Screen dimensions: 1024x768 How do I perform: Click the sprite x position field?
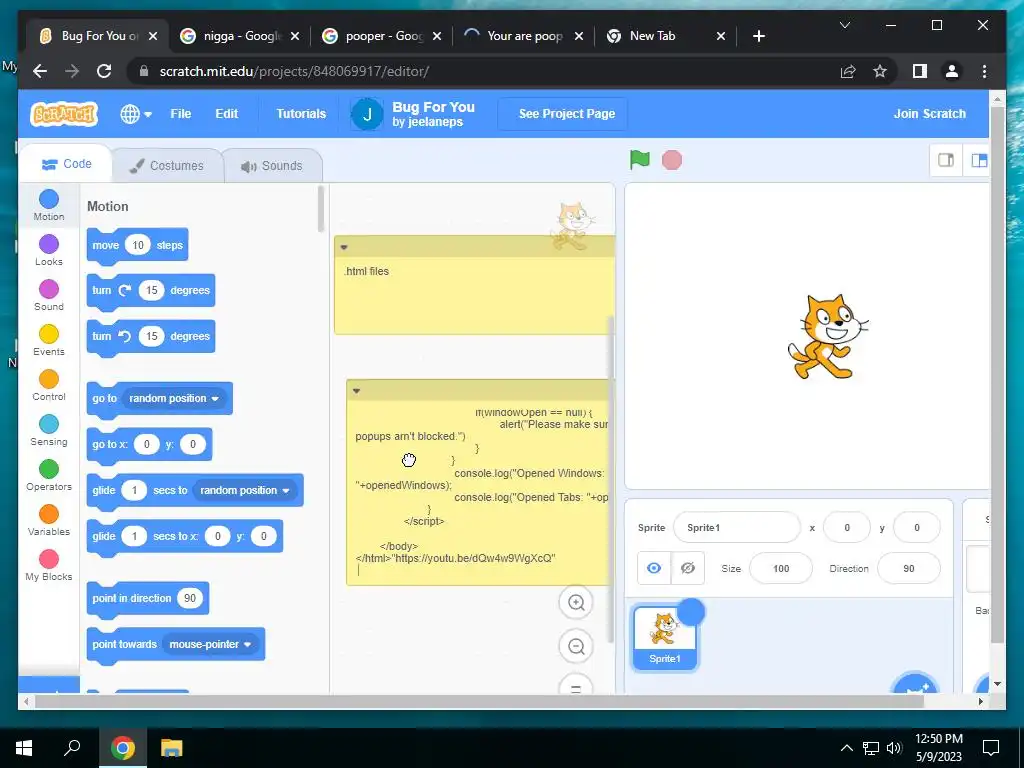[847, 528]
